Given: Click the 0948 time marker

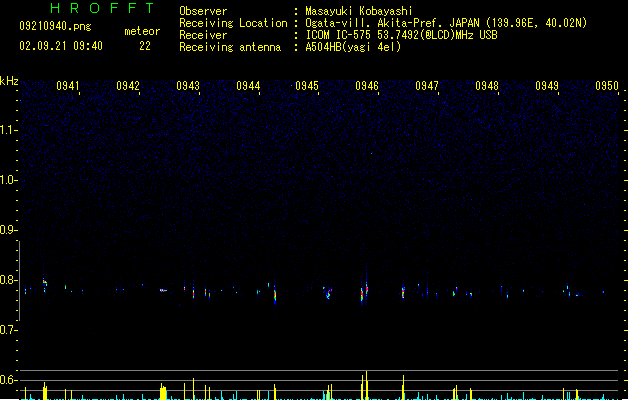Looking at the screenshot, I should point(487,86).
